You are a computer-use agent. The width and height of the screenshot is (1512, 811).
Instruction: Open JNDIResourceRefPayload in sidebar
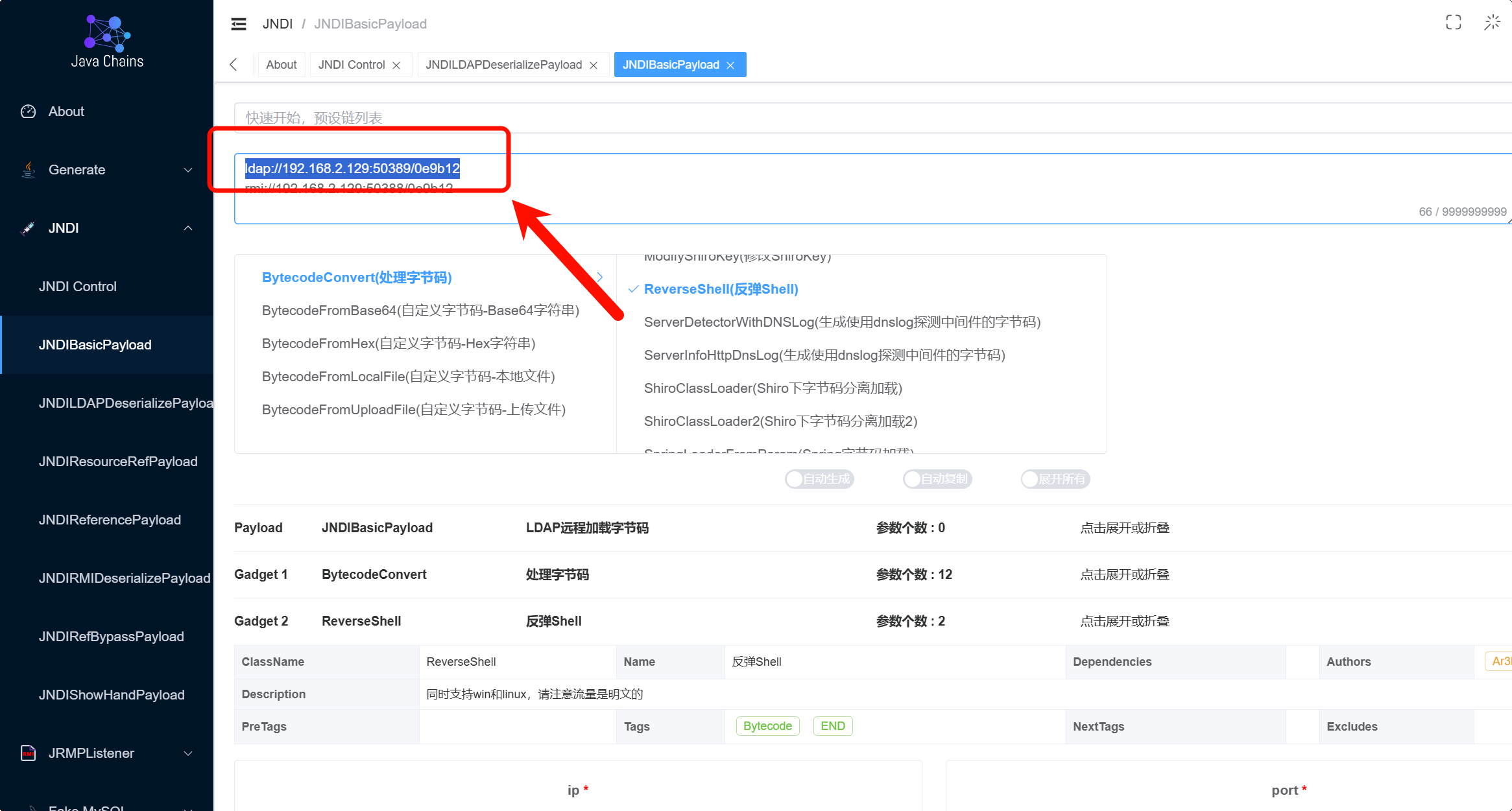118,462
